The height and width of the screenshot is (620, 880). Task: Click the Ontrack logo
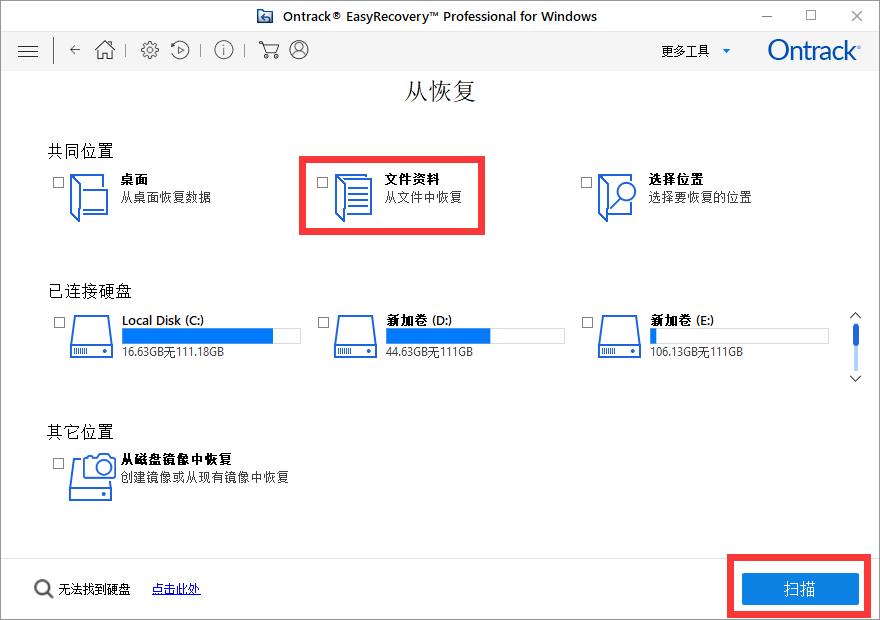click(814, 50)
